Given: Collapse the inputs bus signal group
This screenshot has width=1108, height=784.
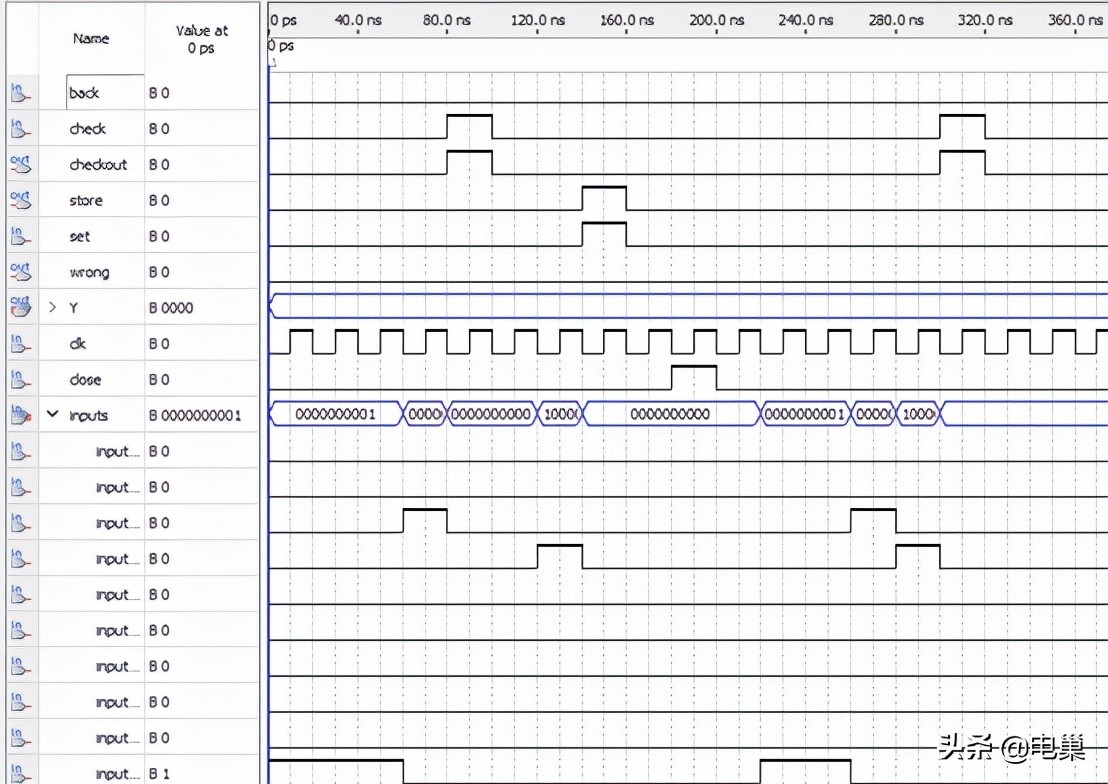Looking at the screenshot, I should coord(52,414).
